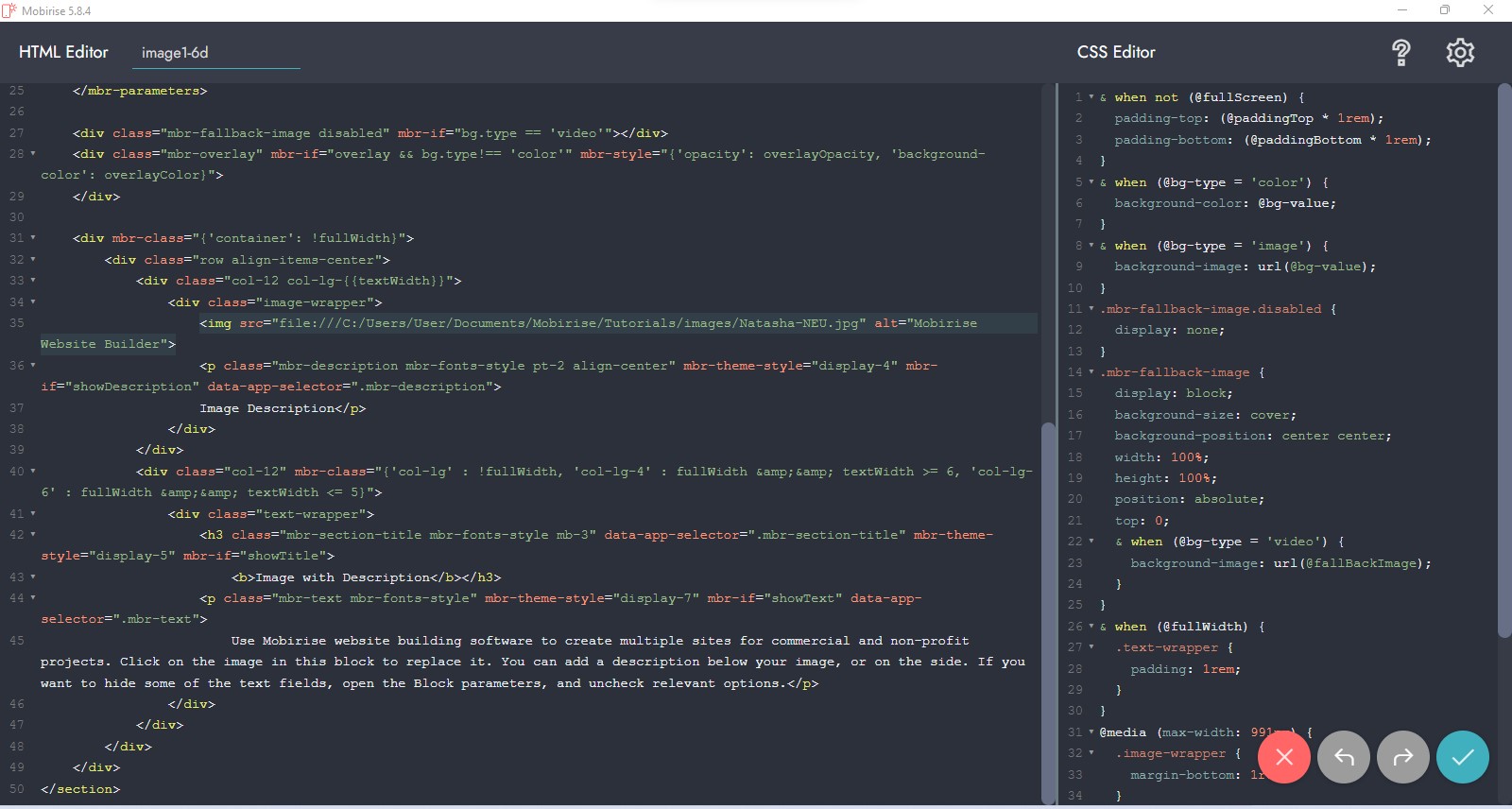This screenshot has height=809, width=1512.
Task: Click the red cancel X button
Action: coord(1283,757)
